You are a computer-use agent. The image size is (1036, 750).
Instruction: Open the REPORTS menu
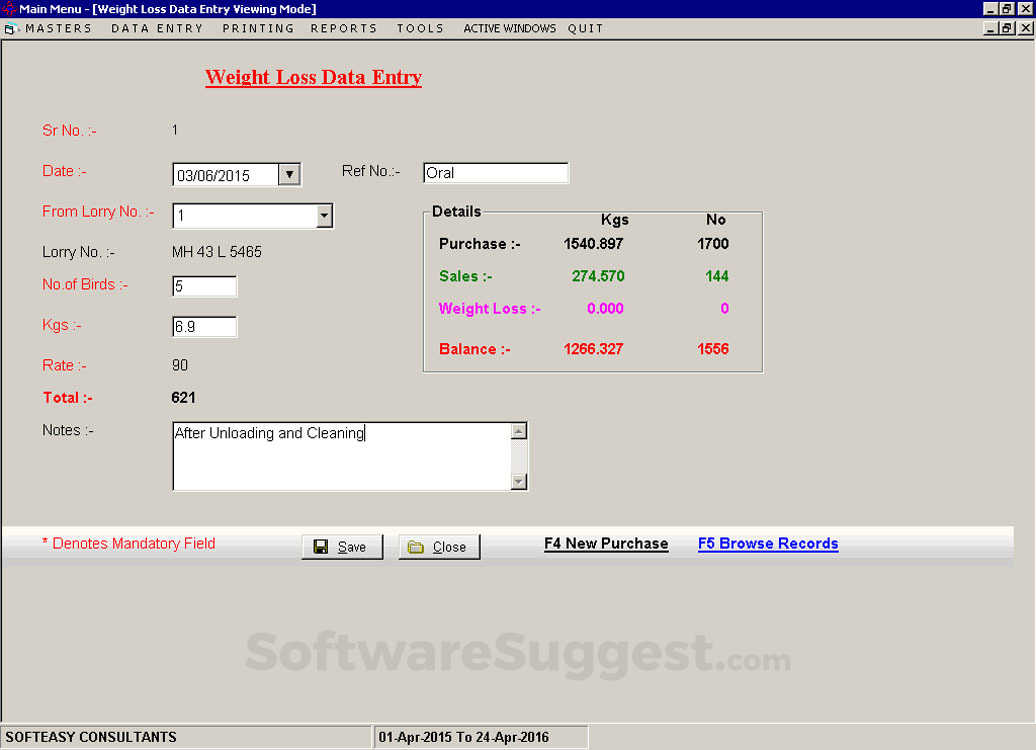pos(344,28)
